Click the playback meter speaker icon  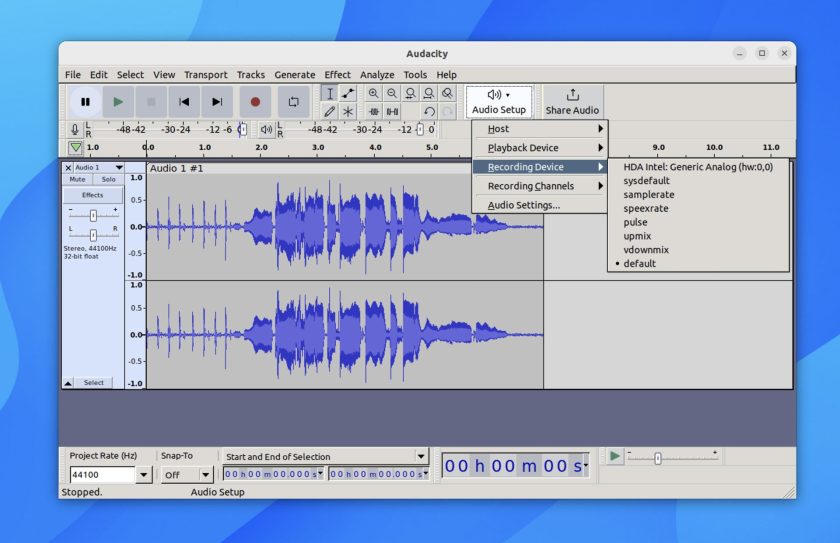click(266, 130)
